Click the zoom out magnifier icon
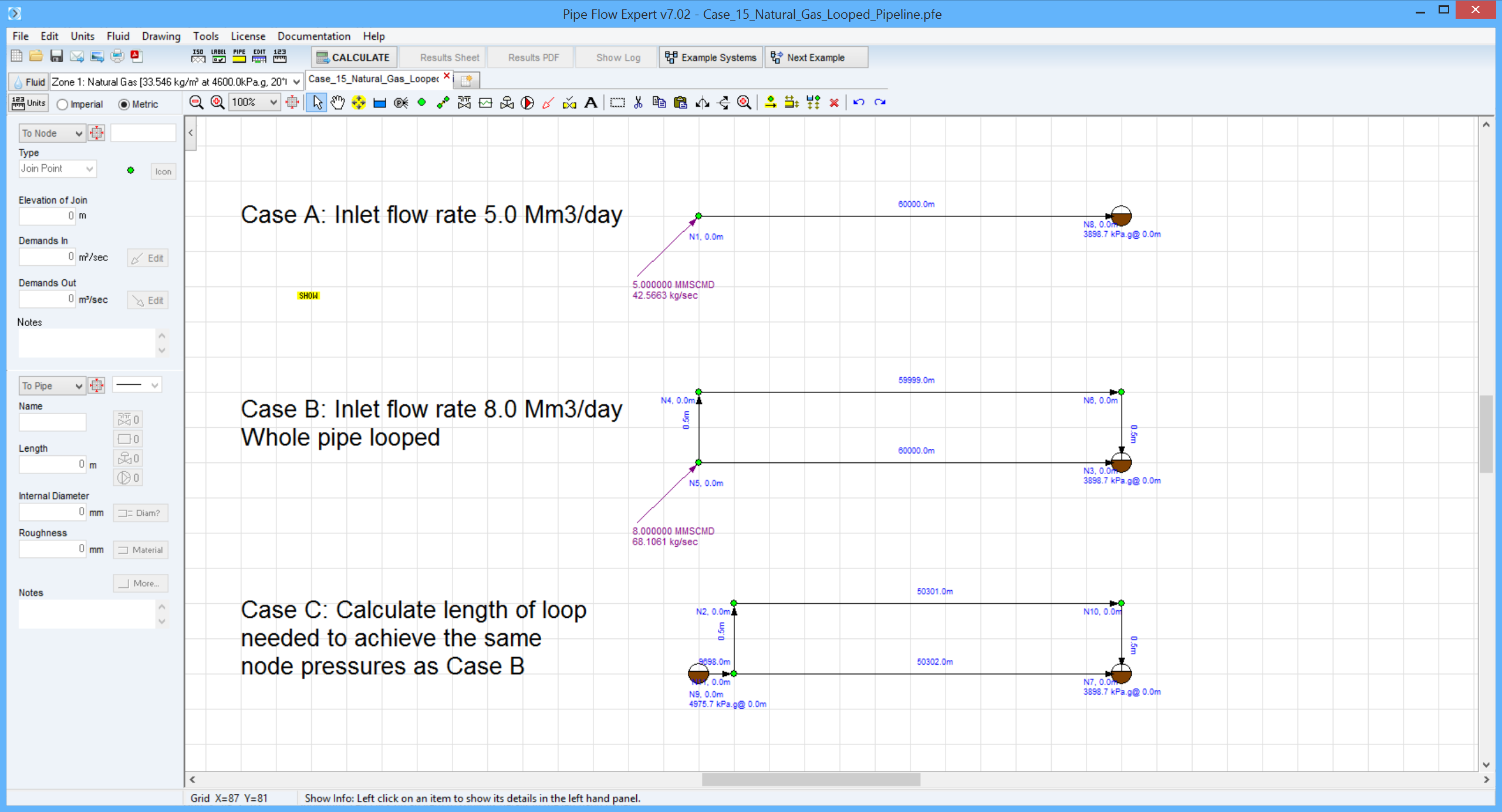Screen dimensions: 1502x812 [197, 103]
